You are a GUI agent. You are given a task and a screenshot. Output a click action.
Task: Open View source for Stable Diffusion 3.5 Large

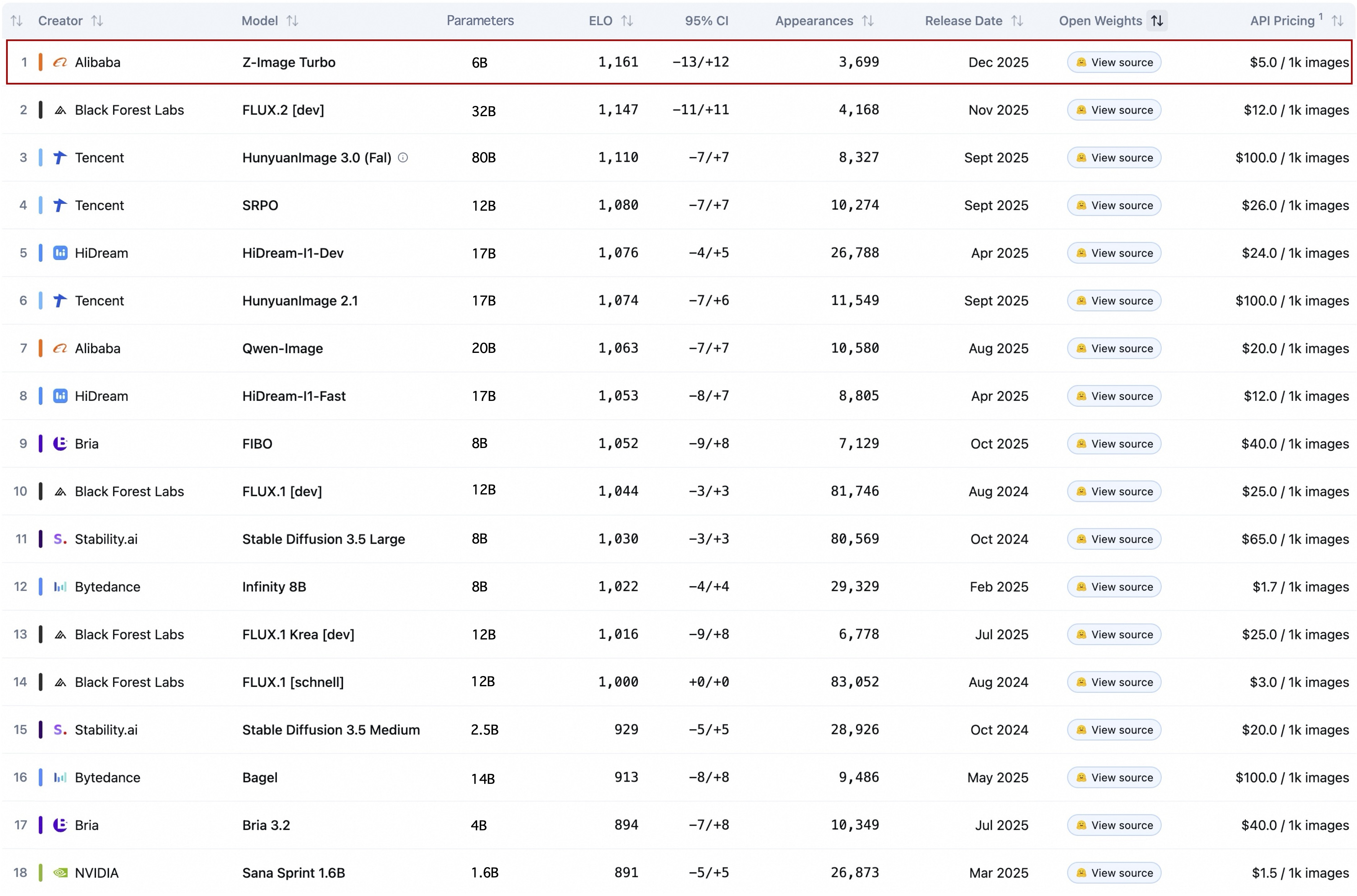(1114, 539)
